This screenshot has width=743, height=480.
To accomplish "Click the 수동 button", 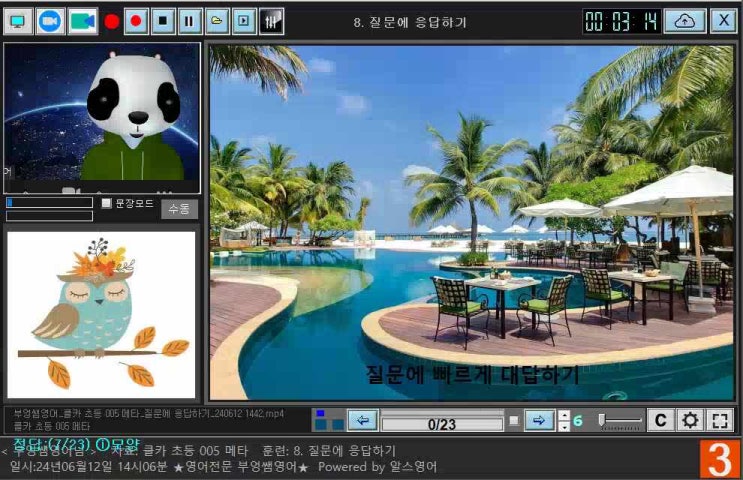I will pos(180,209).
